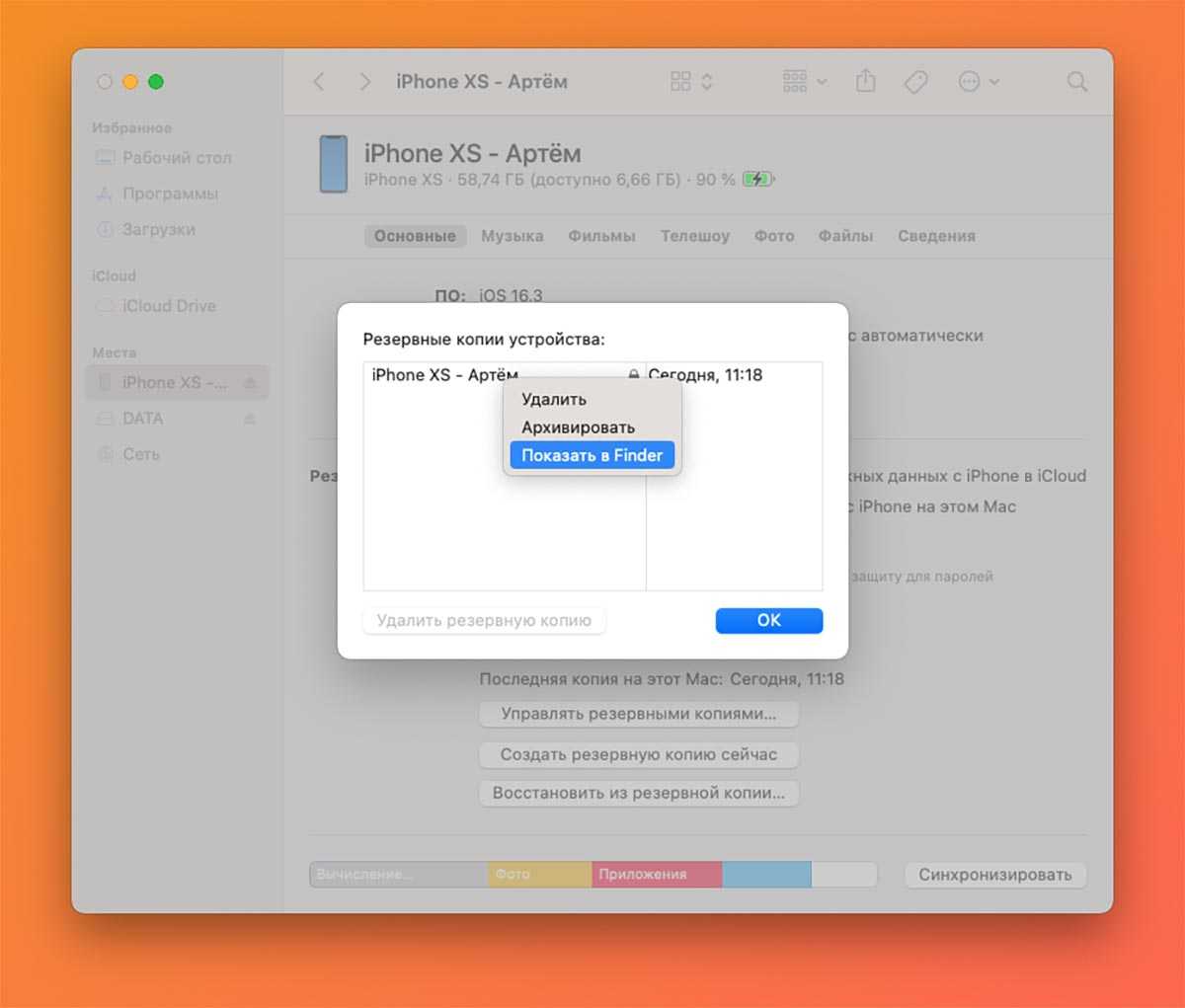Click the iPhone device icon in header

coord(334,164)
